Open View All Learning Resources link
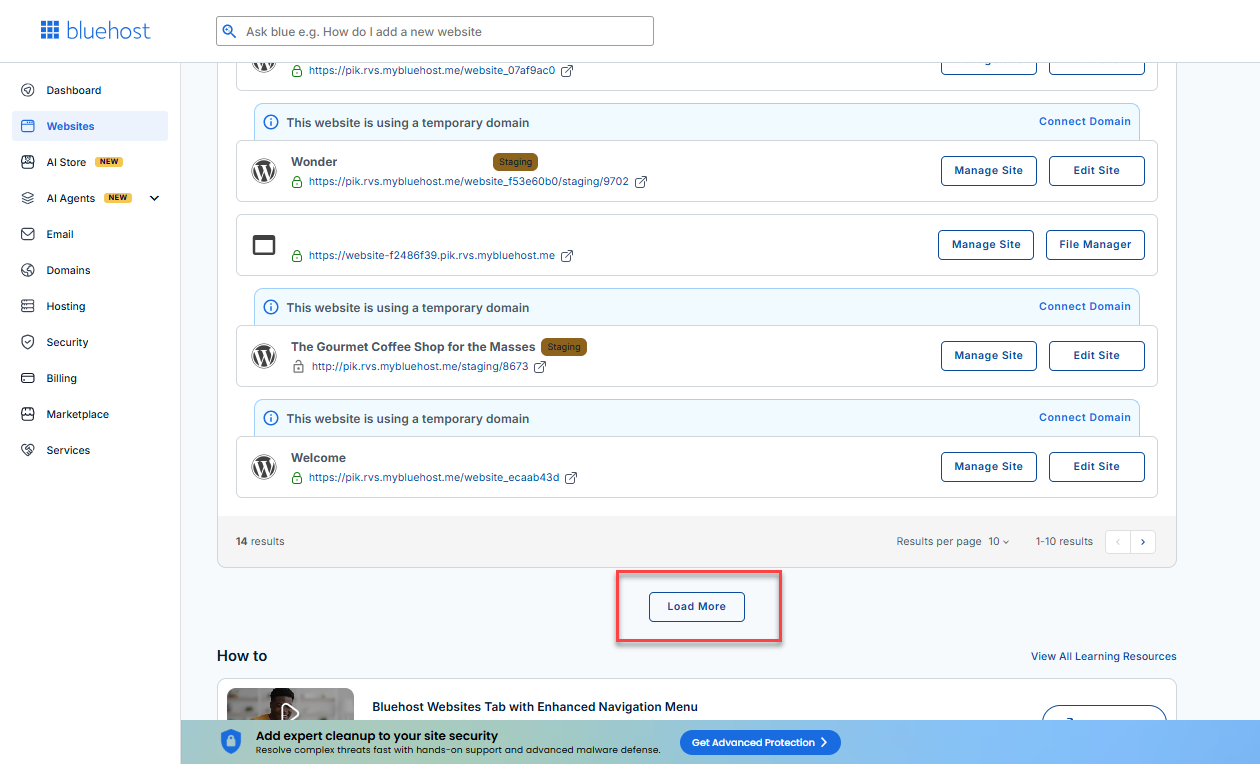 pos(1104,657)
